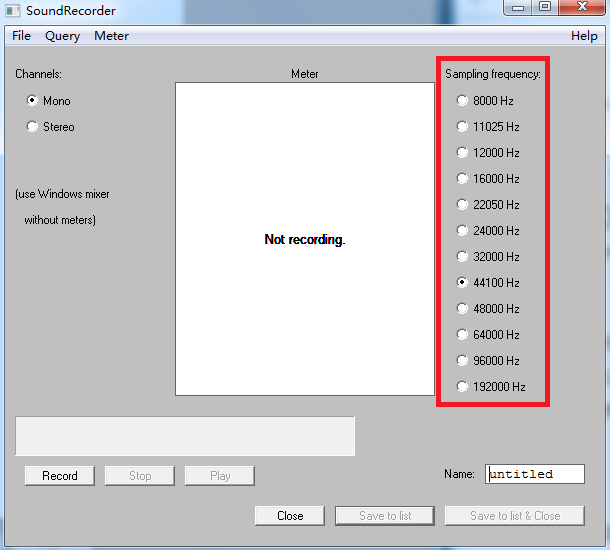Open the Query menu
610x550 pixels.
click(62, 36)
